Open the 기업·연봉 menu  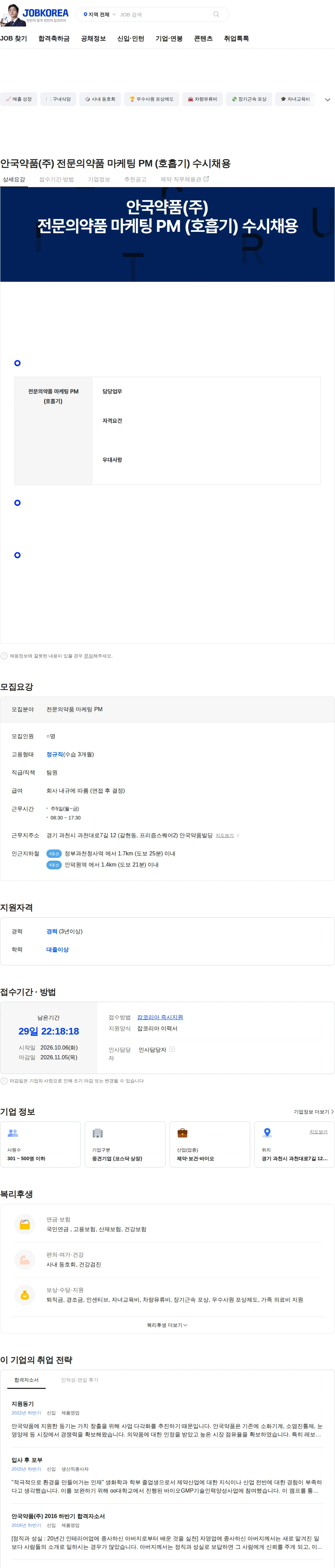169,38
